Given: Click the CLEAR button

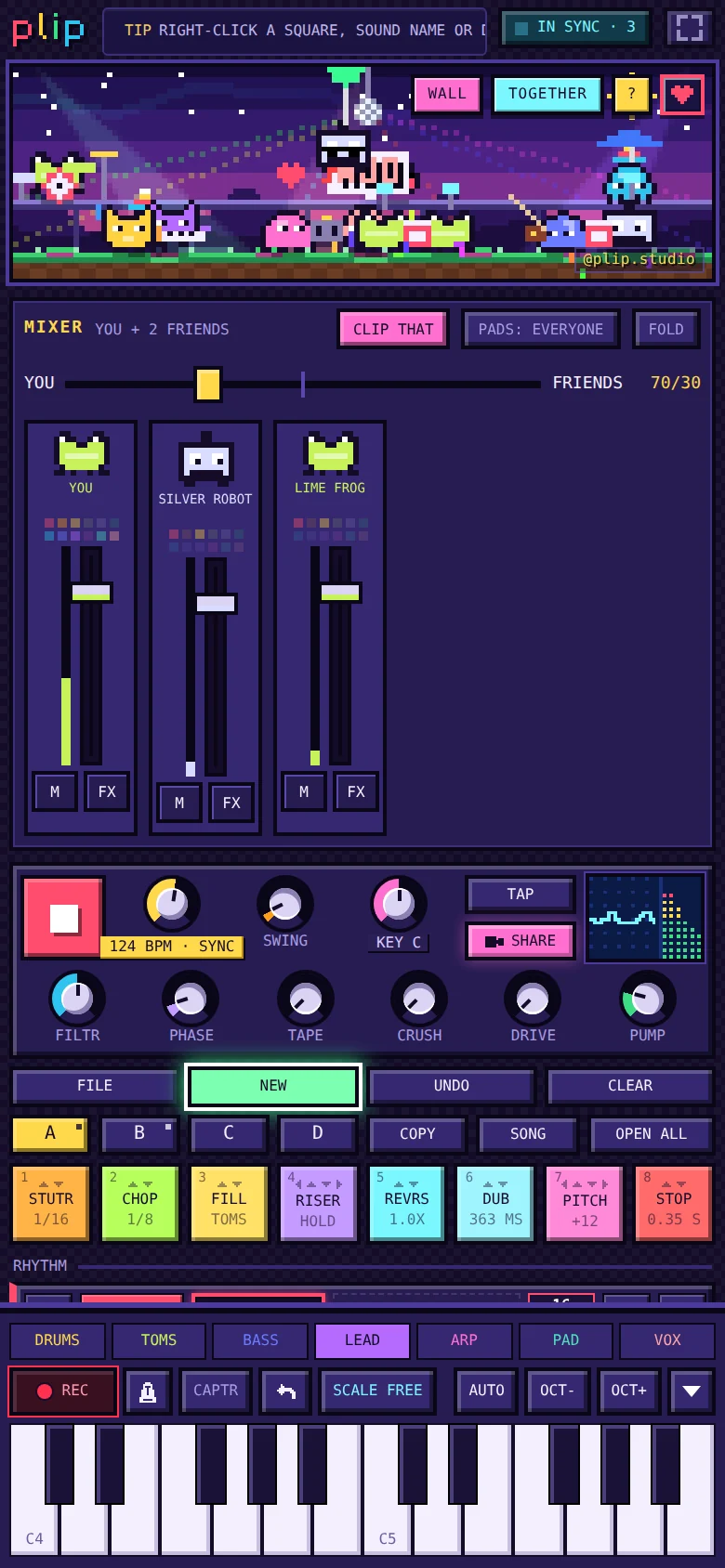Looking at the screenshot, I should 630,1086.
